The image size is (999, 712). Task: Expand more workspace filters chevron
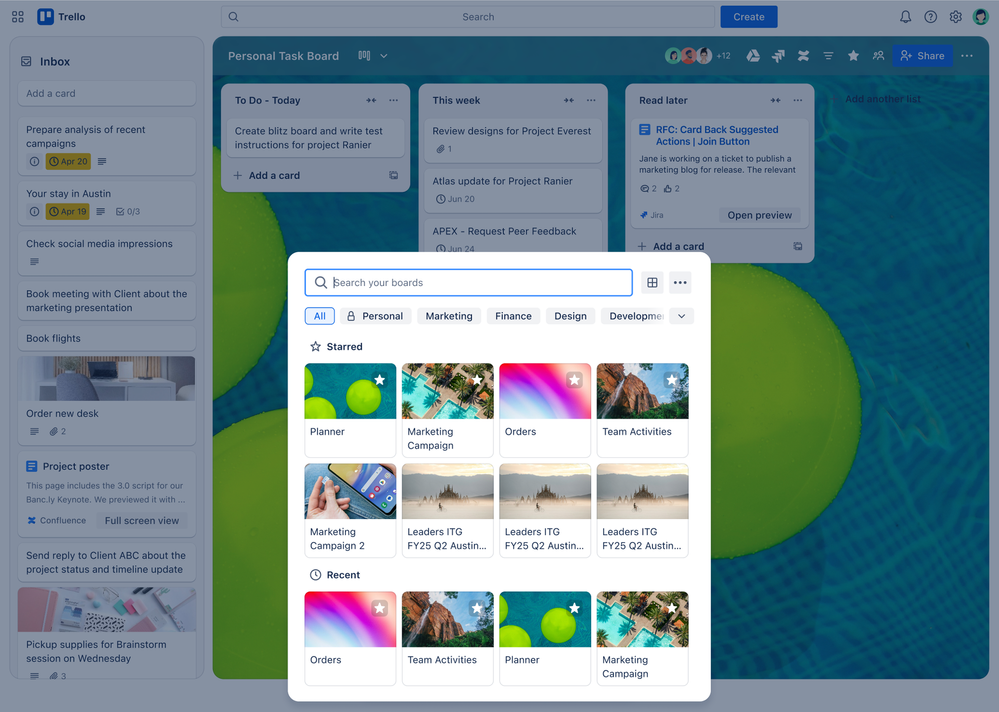click(682, 317)
